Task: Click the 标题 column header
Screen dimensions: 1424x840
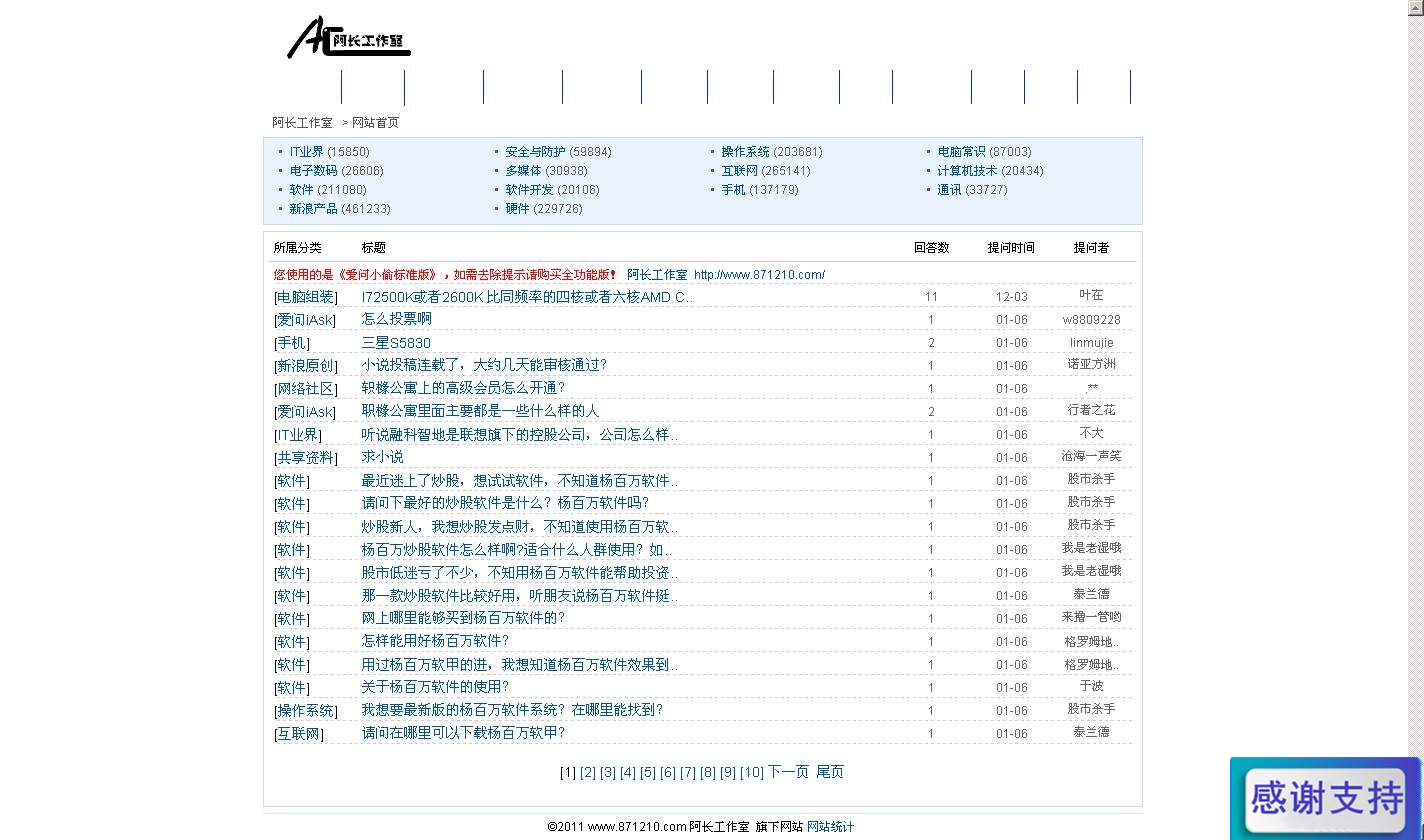Action: pyautogui.click(x=373, y=248)
